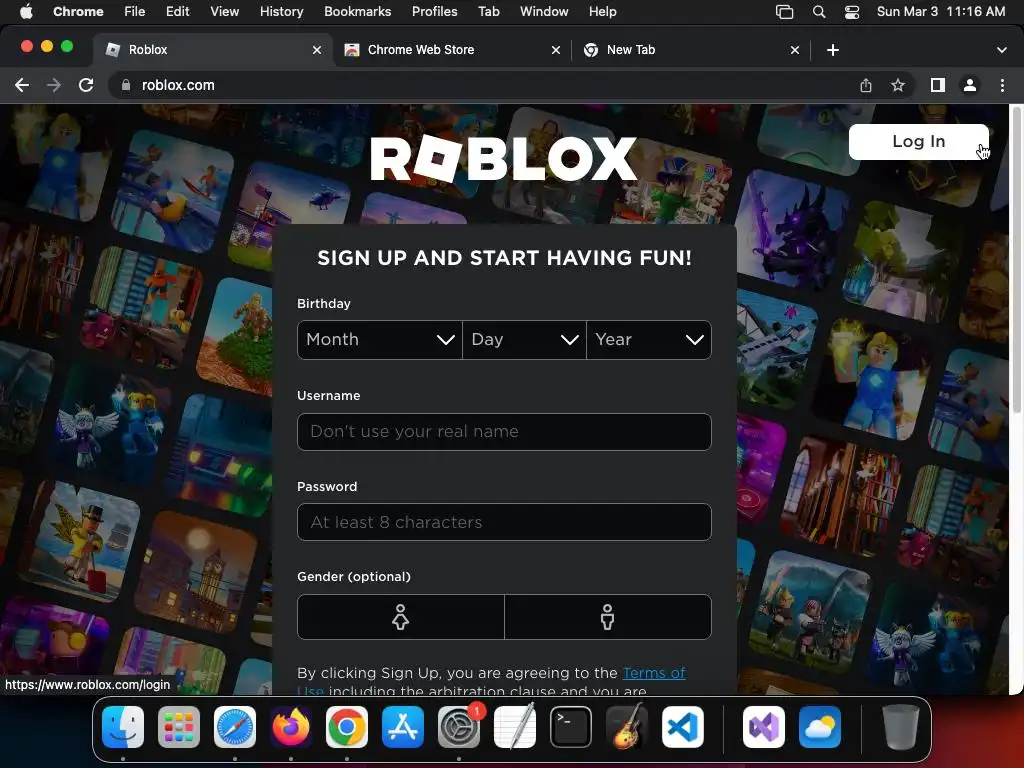Open Visual Studio from the dock

763,727
